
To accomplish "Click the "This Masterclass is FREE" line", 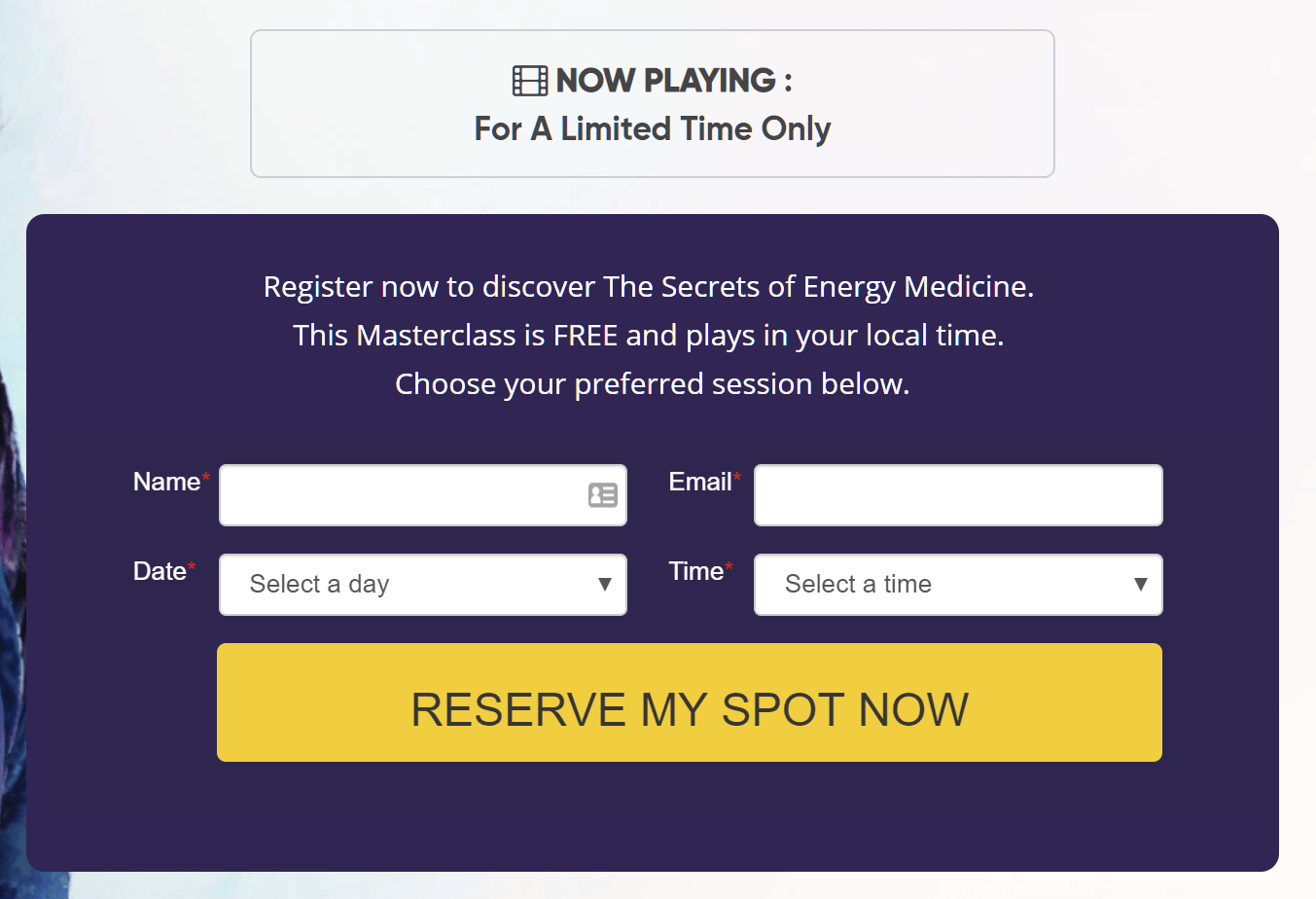I will pyautogui.click(x=648, y=336).
